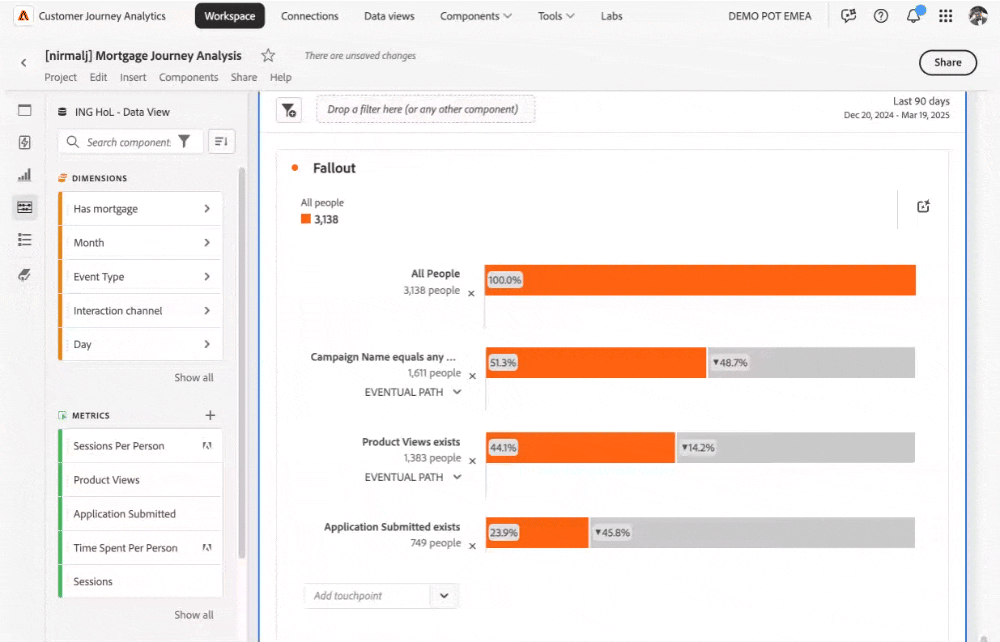Remove the All People touchpoint

click(x=471, y=294)
